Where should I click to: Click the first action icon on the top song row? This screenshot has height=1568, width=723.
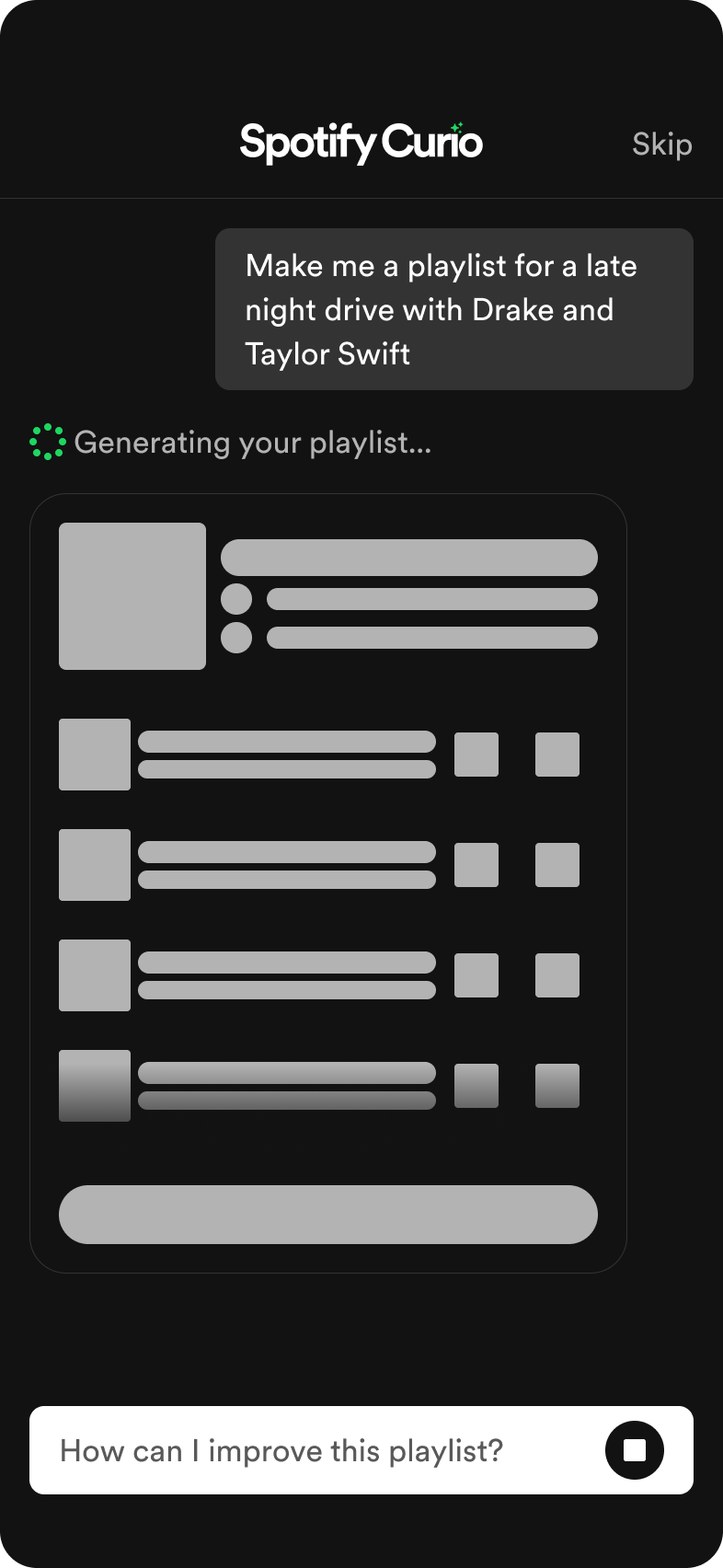(x=476, y=755)
